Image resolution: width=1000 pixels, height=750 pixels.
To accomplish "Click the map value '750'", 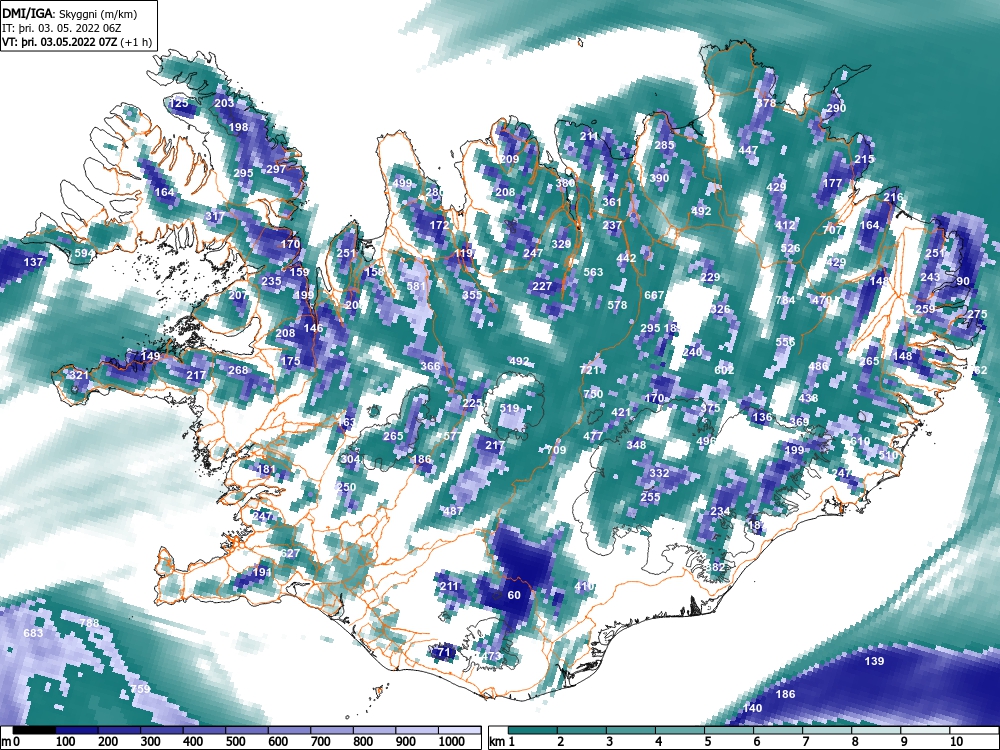I will (x=593, y=394).
